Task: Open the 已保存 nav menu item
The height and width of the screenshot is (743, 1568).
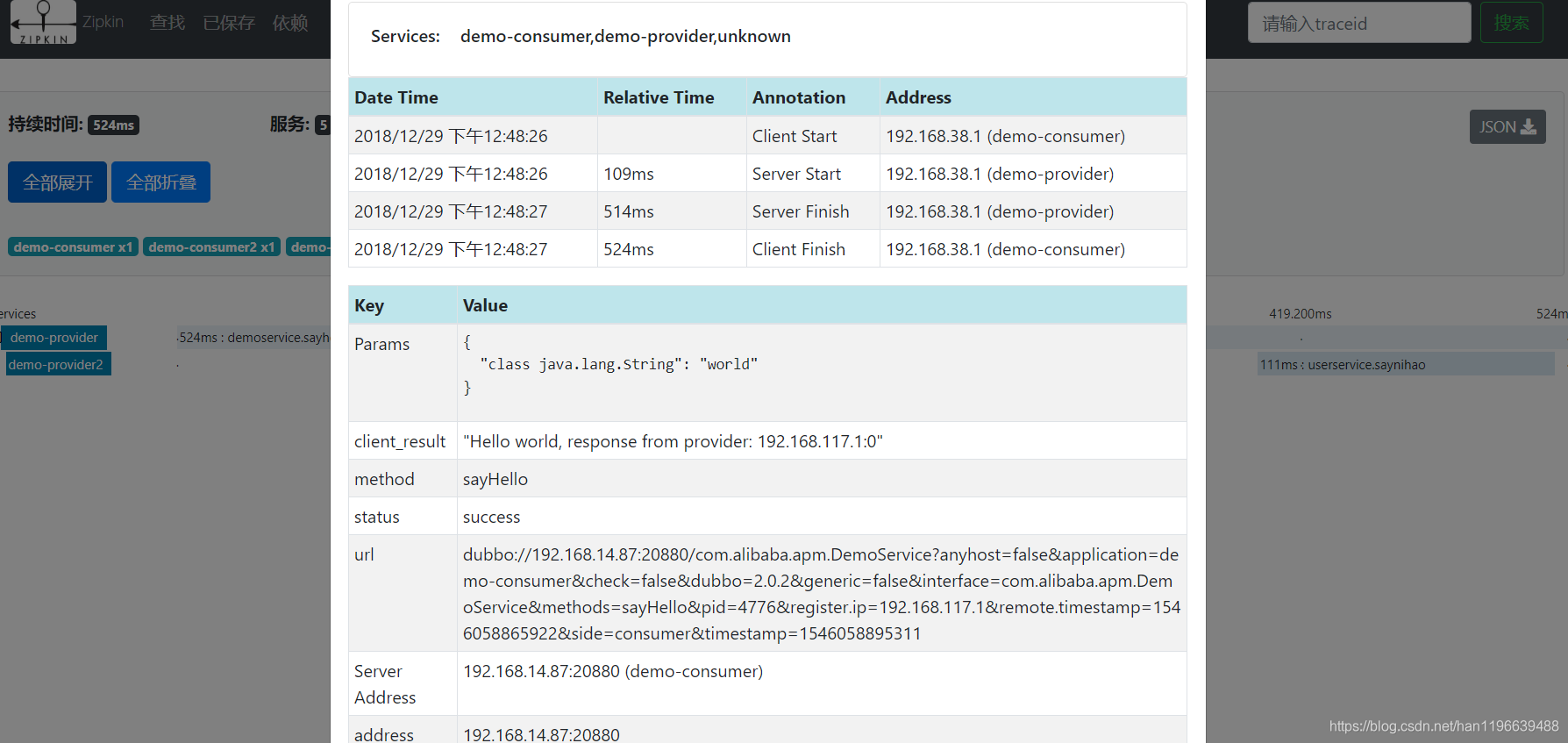Action: pyautogui.click(x=229, y=23)
